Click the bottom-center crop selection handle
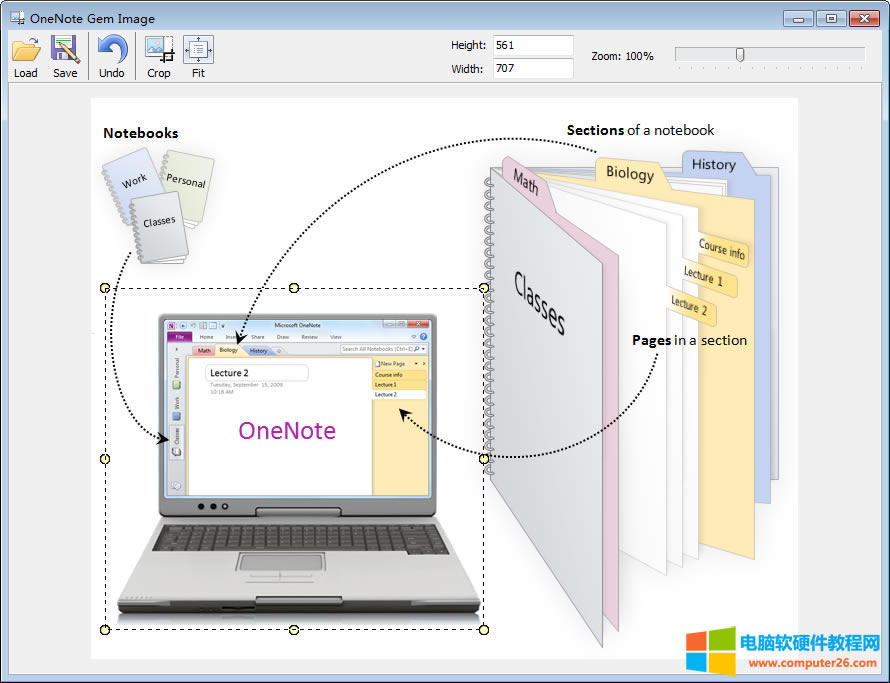 click(x=294, y=630)
